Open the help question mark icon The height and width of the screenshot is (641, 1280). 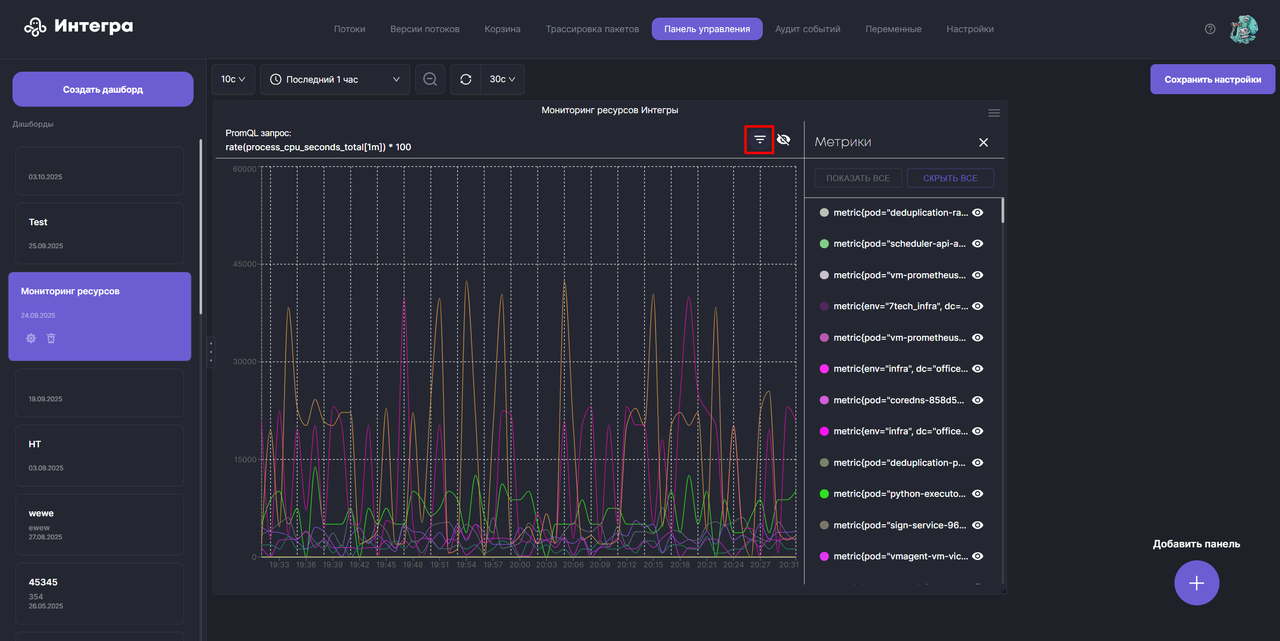pos(1210,29)
